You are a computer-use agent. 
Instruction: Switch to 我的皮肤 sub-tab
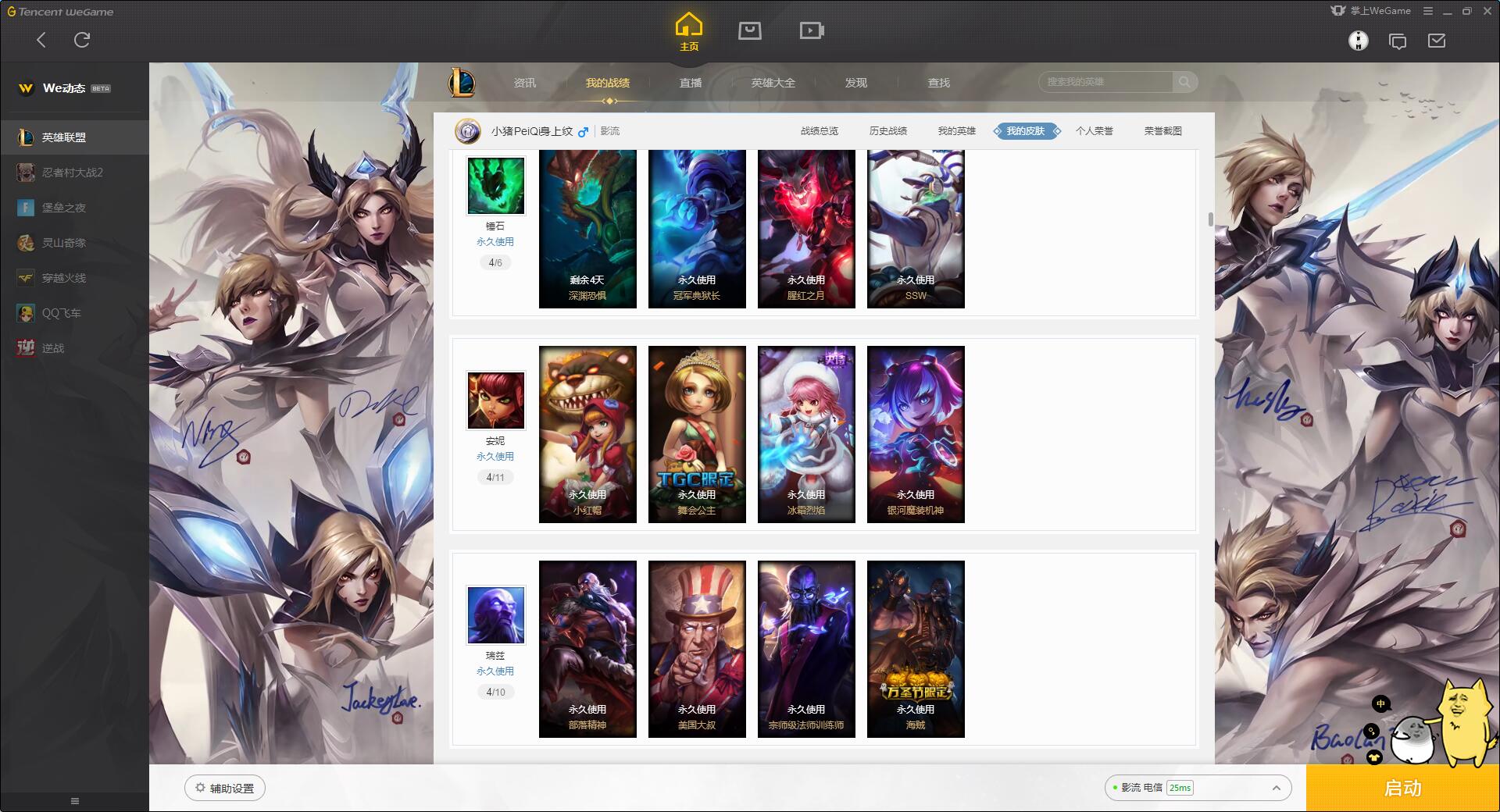click(x=1026, y=131)
